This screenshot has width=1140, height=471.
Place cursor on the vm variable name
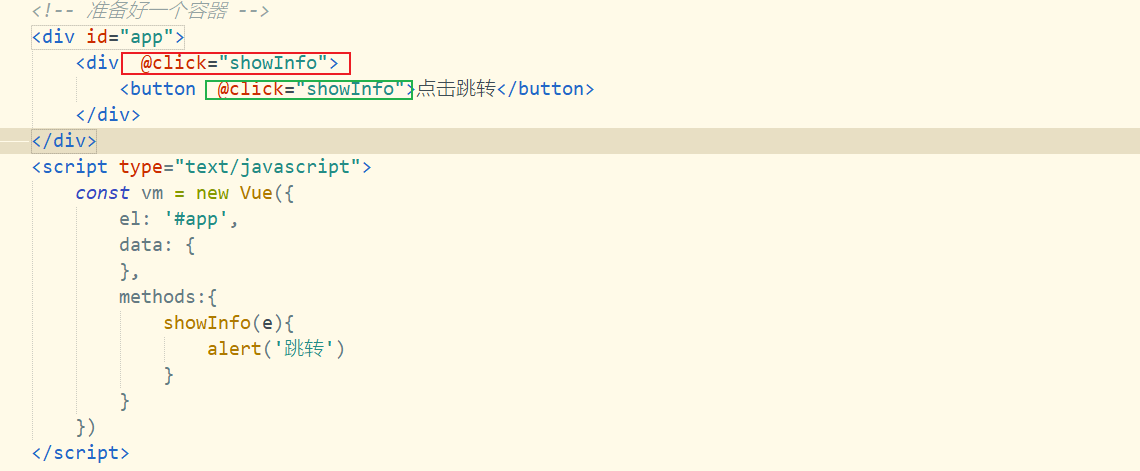tap(152, 192)
